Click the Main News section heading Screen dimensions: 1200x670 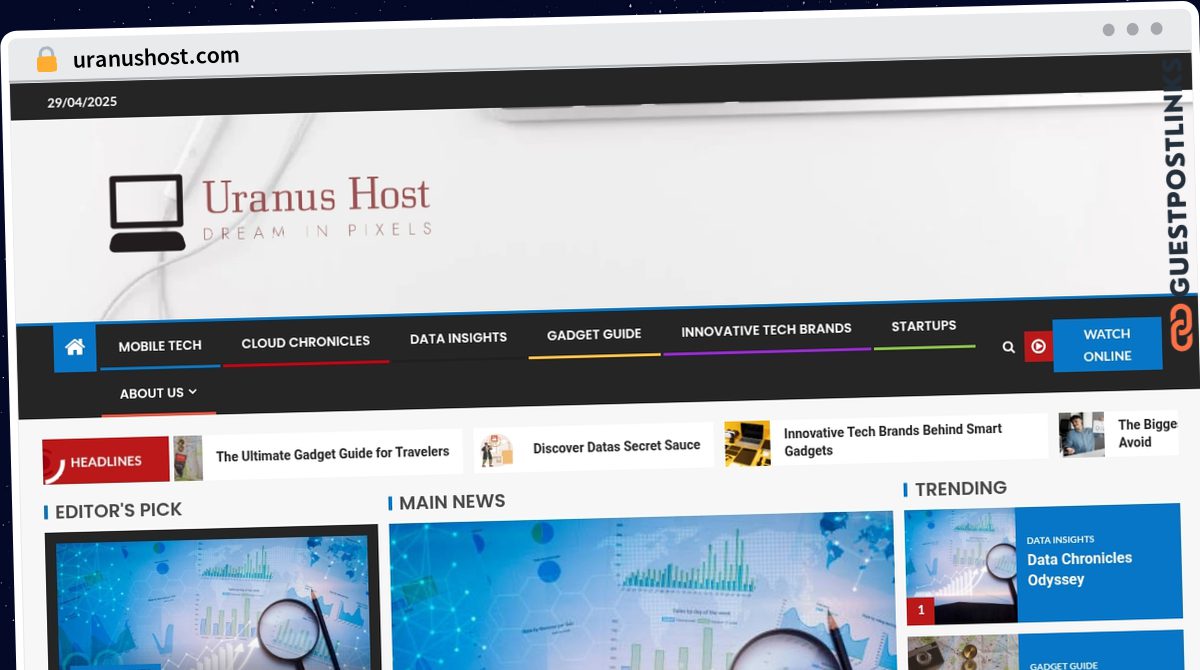(452, 502)
